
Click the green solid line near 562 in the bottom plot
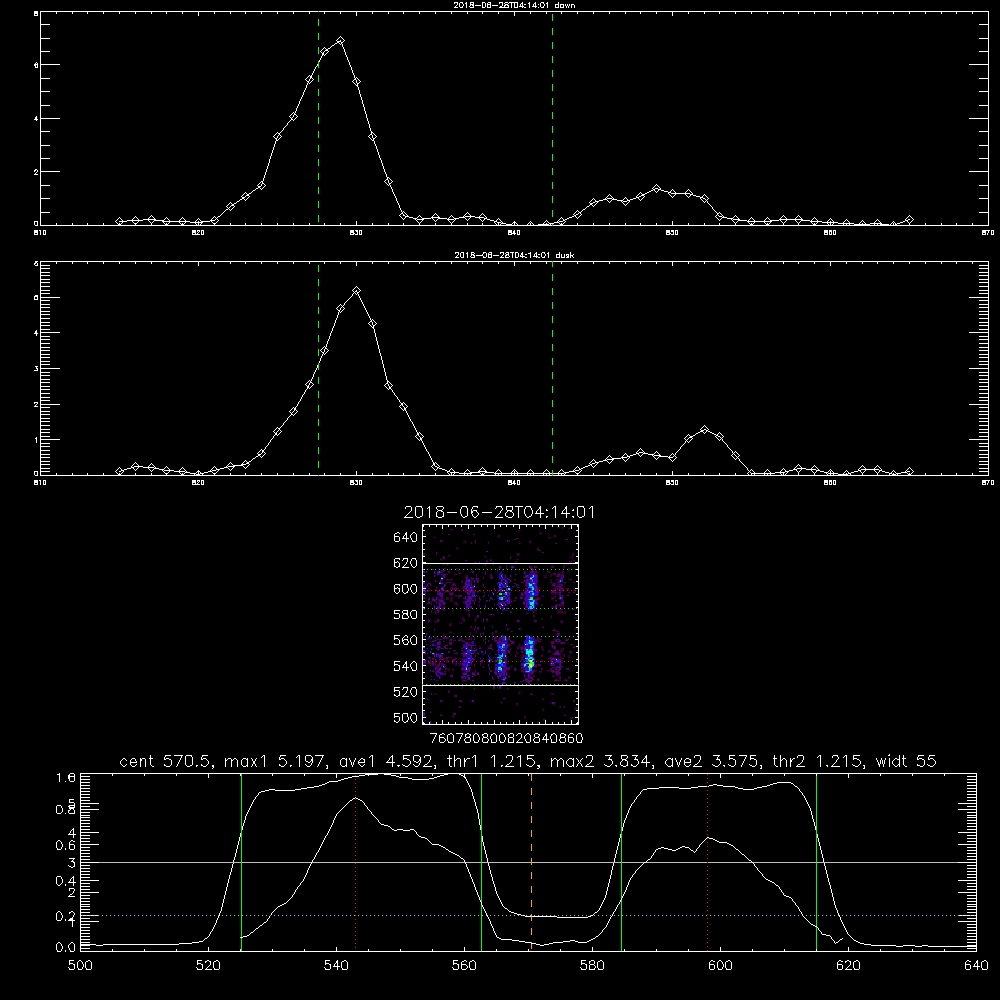click(482, 861)
